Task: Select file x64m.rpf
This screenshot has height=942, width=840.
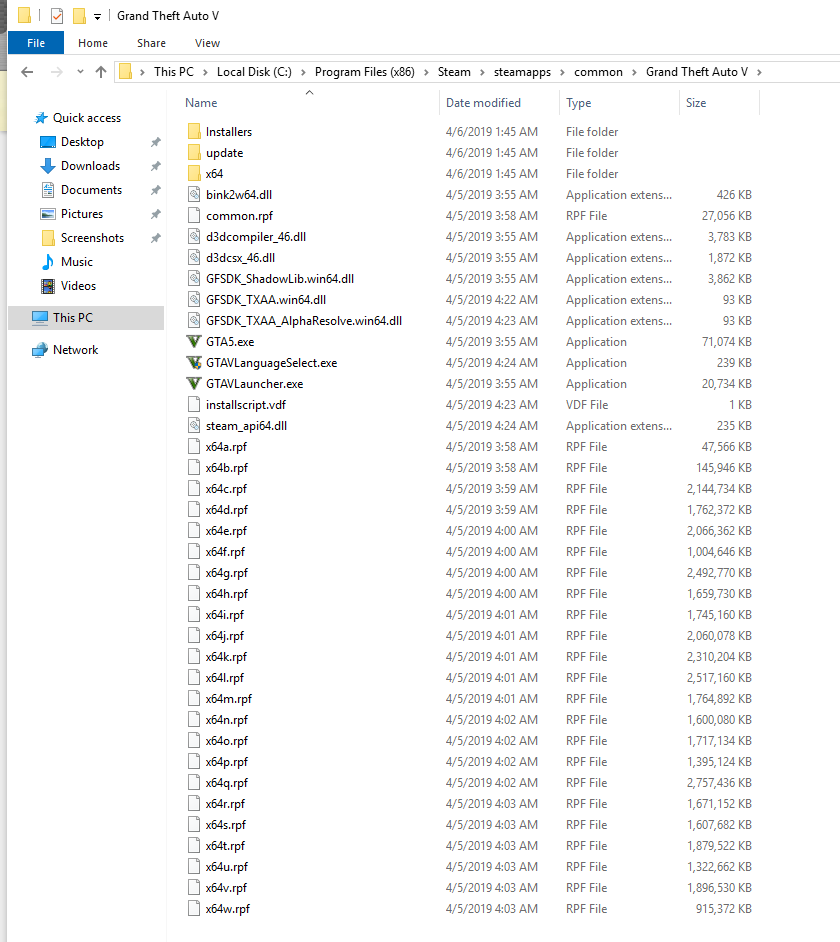Action: [x=228, y=699]
